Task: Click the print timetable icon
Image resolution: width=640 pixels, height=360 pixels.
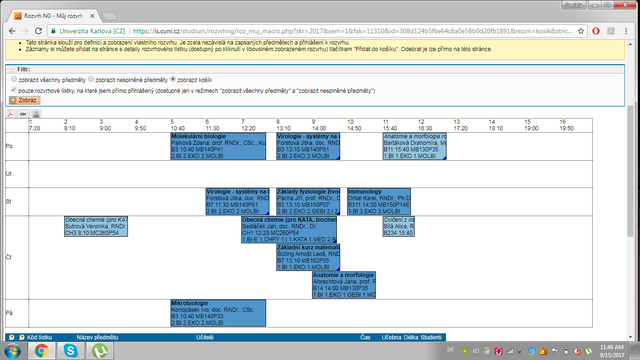Action: (x=36, y=114)
